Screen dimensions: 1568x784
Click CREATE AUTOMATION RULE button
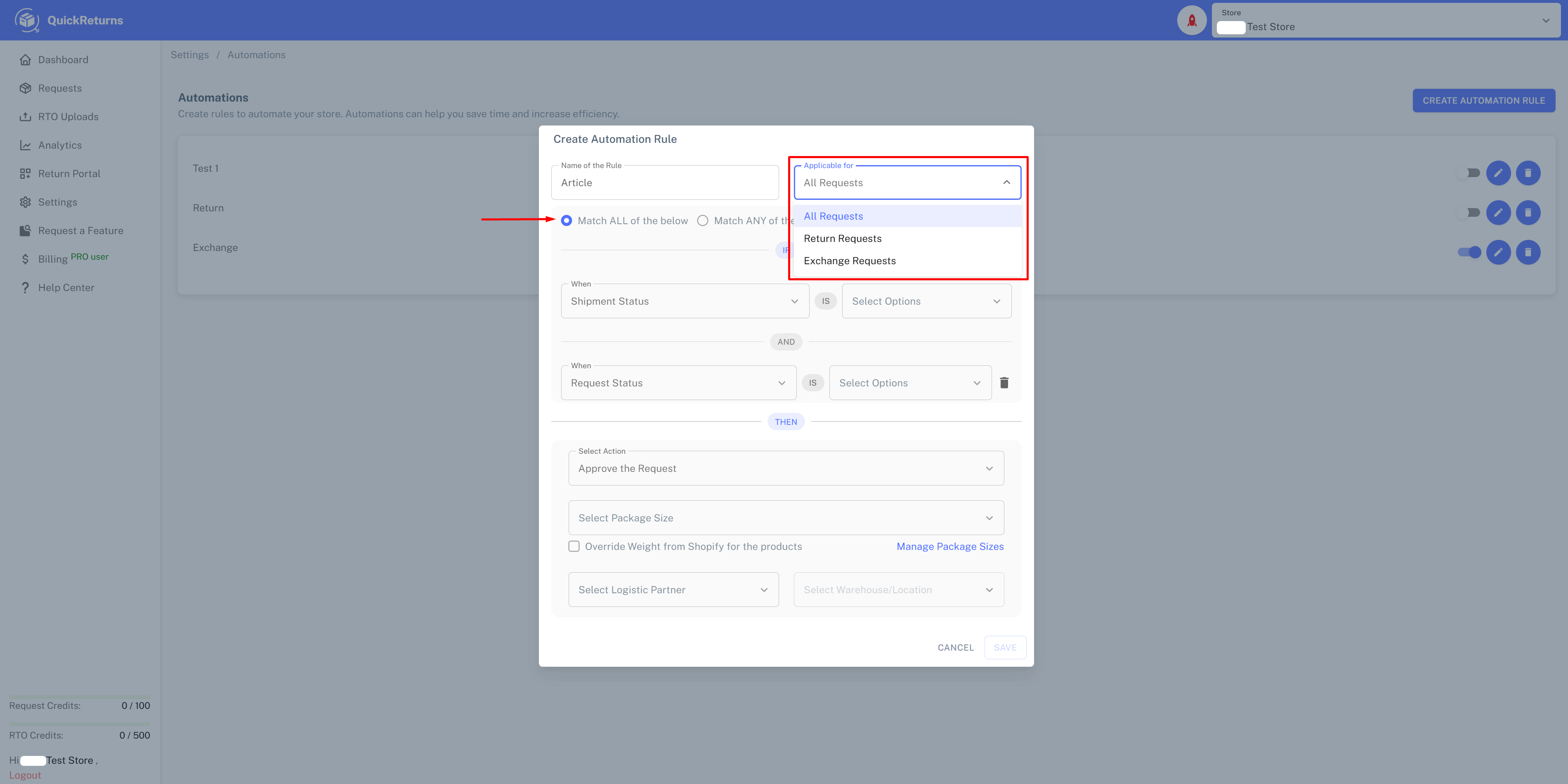[x=1483, y=100]
